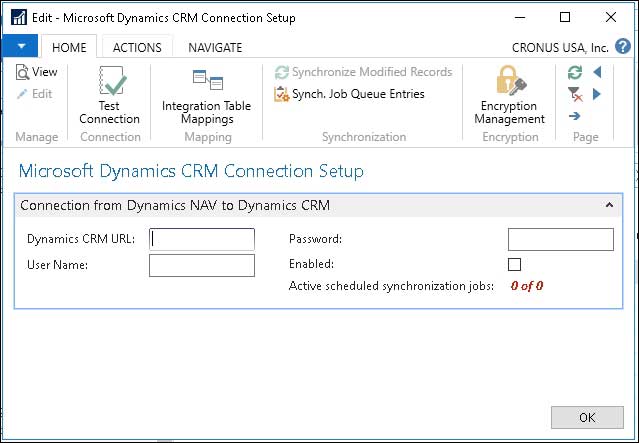Minimize the Connection Setup window

click(520, 17)
